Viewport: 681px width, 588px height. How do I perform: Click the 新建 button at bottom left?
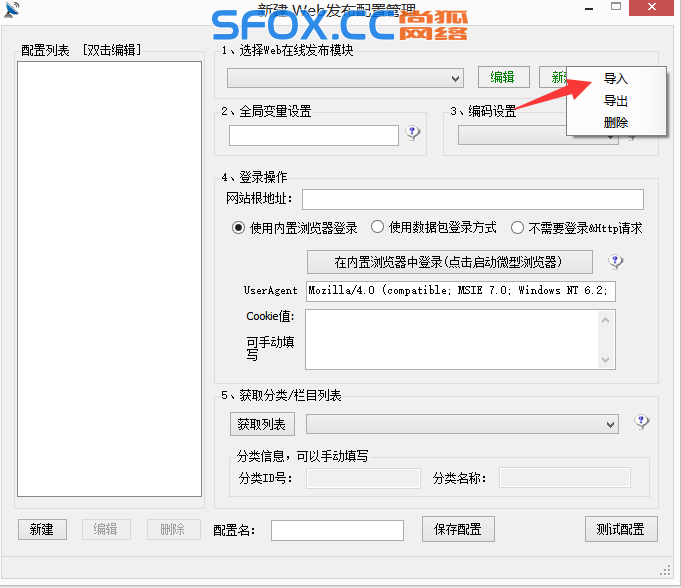pos(41,529)
